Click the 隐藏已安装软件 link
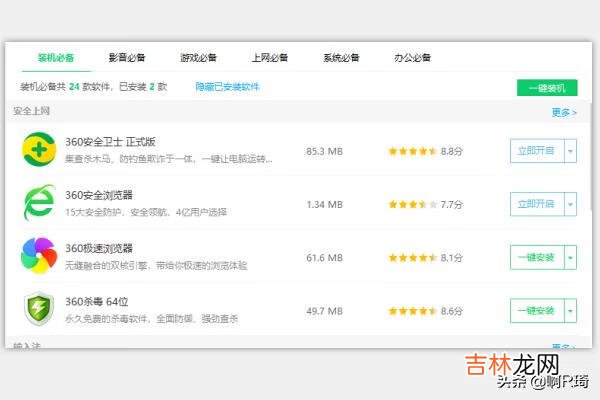Screen dimensions: 600x400 point(227,87)
